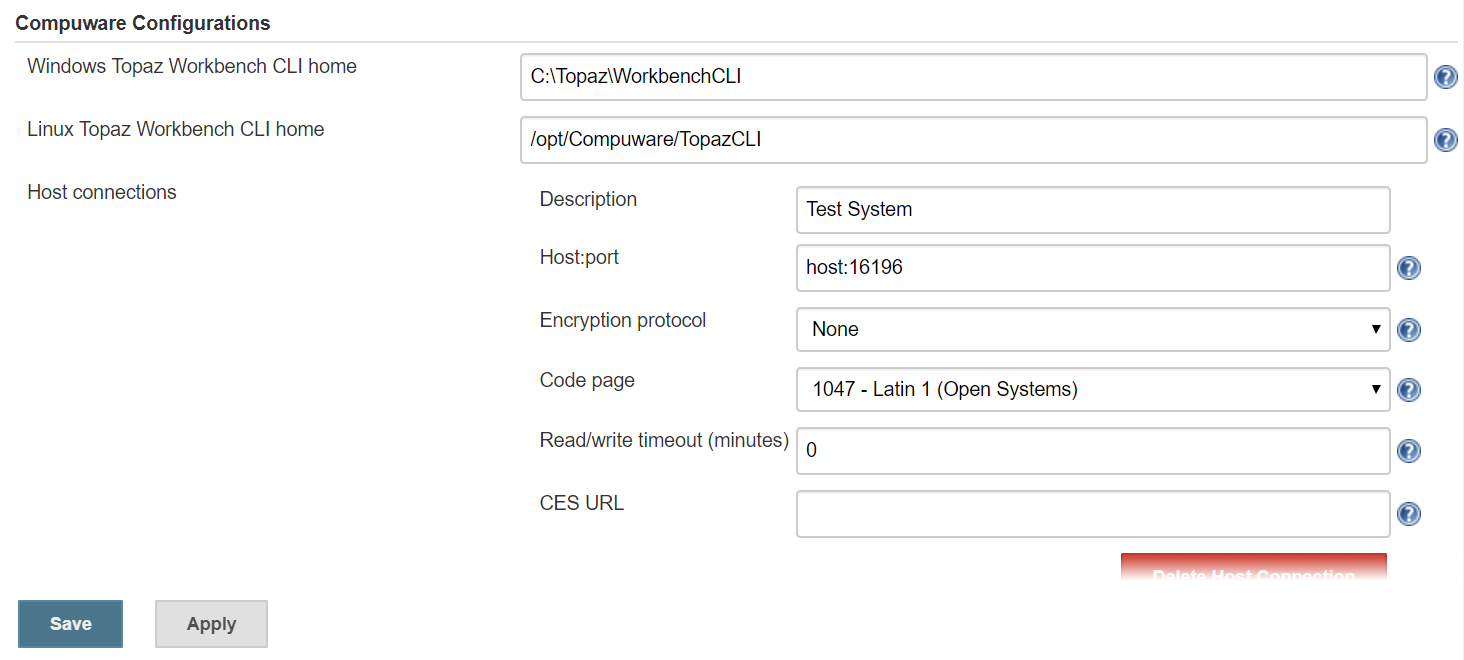The image size is (1464, 660).
Task: Open the Code page help icon
Action: point(1408,390)
